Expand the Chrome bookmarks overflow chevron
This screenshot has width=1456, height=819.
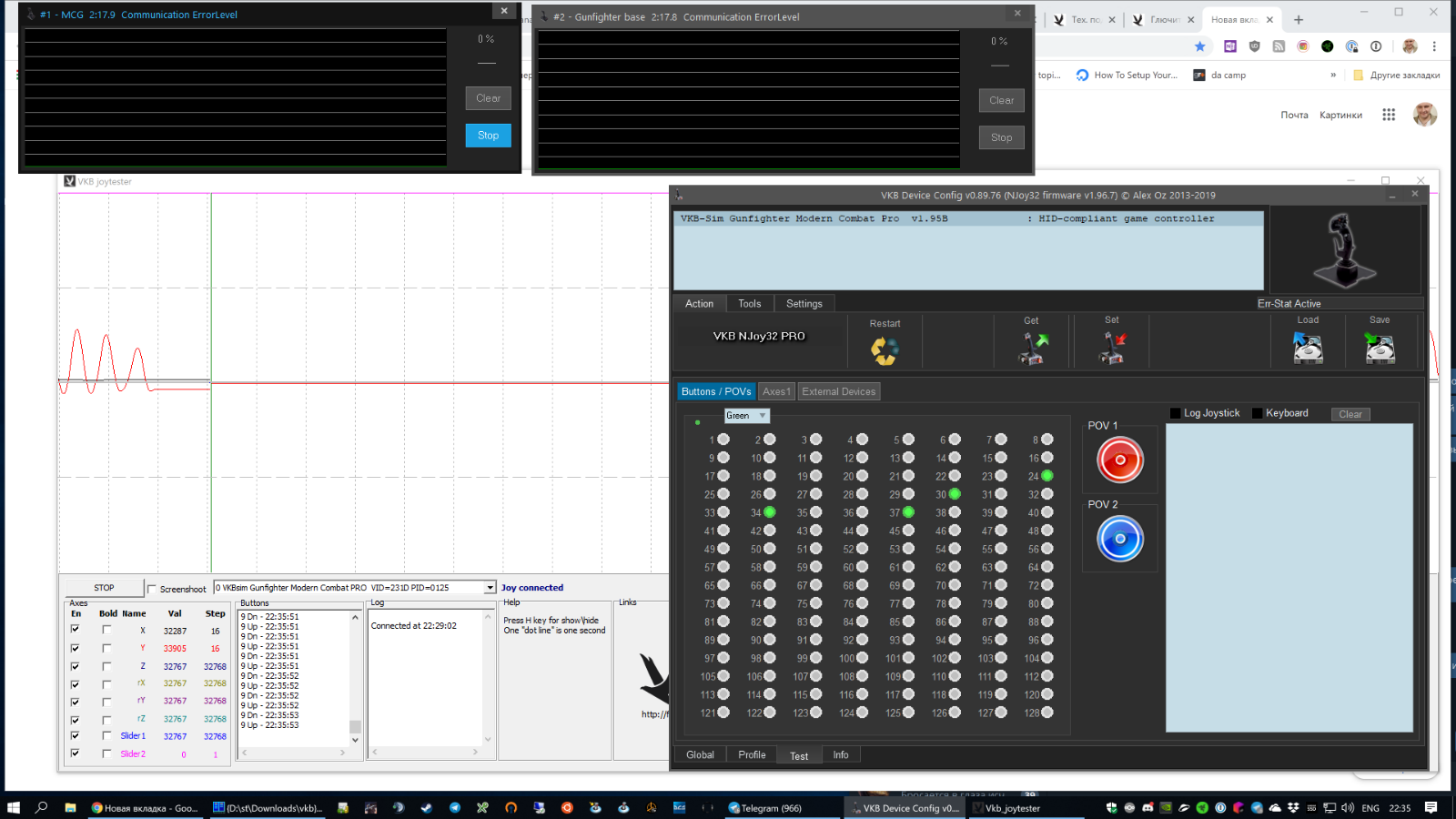click(1333, 76)
